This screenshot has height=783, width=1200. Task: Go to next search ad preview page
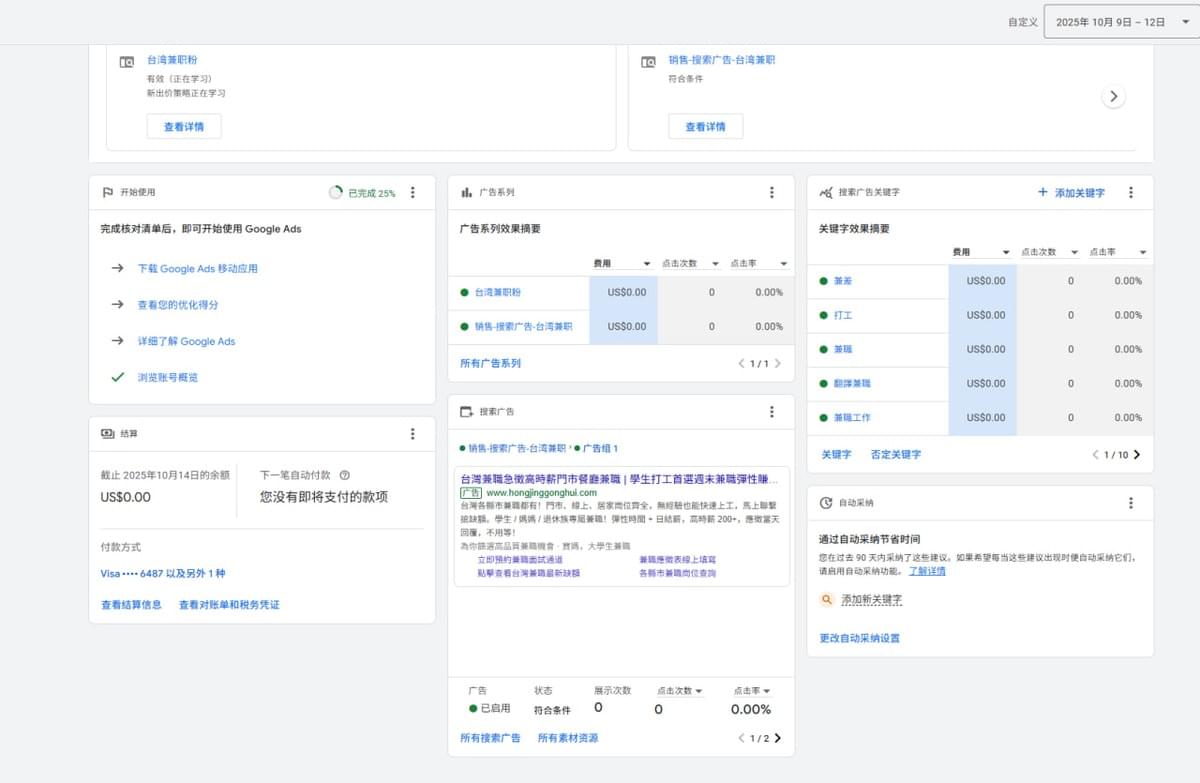(778, 739)
